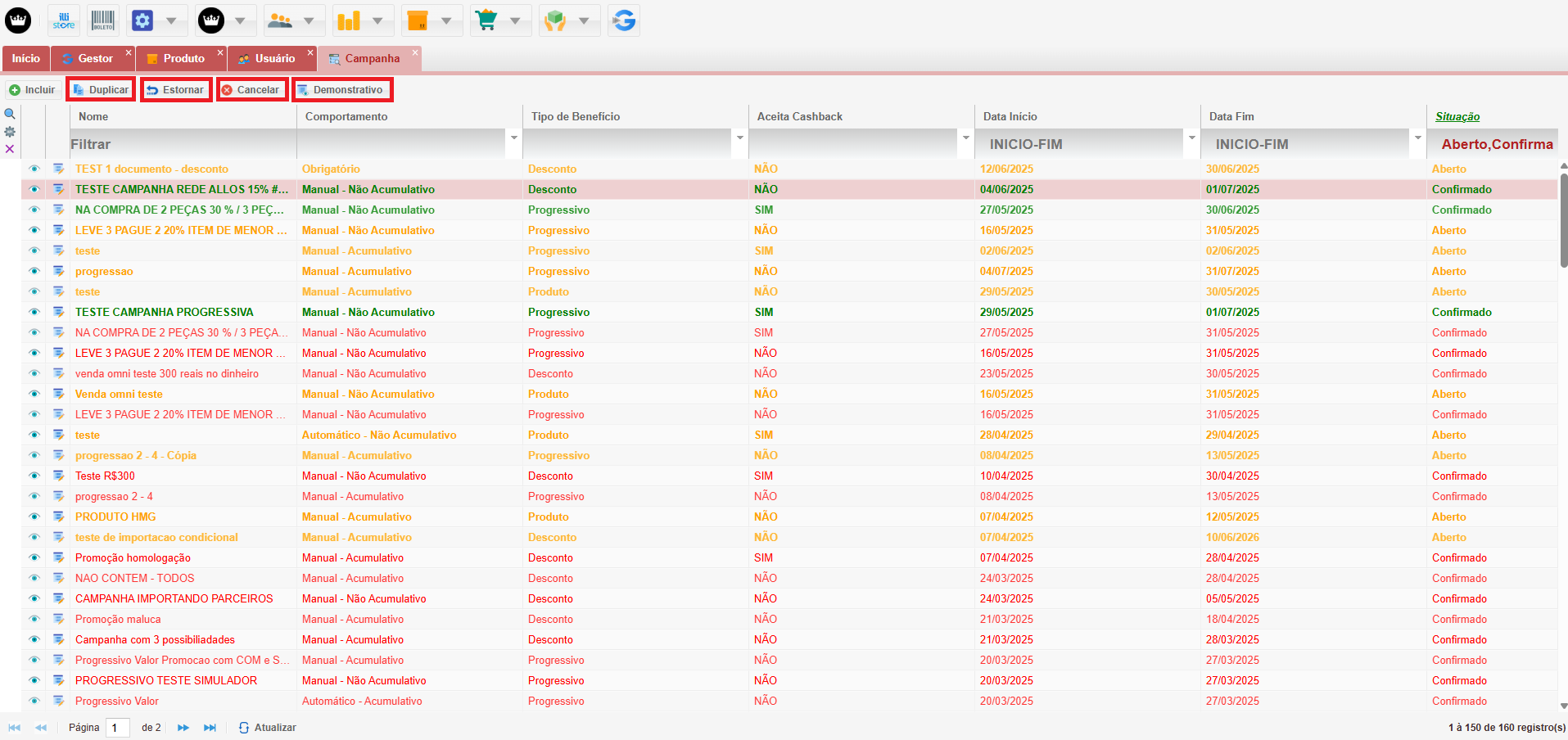The height and width of the screenshot is (740, 1568).
Task: Expand the Aceita Cashback filter dropdown
Action: 966,138
